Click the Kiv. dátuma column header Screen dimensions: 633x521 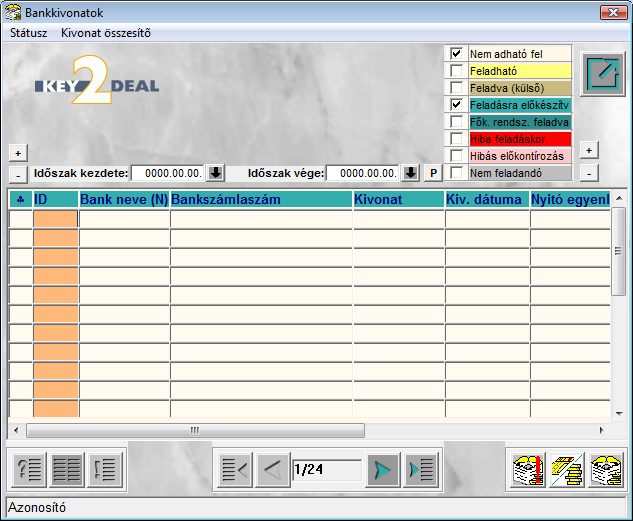point(487,199)
